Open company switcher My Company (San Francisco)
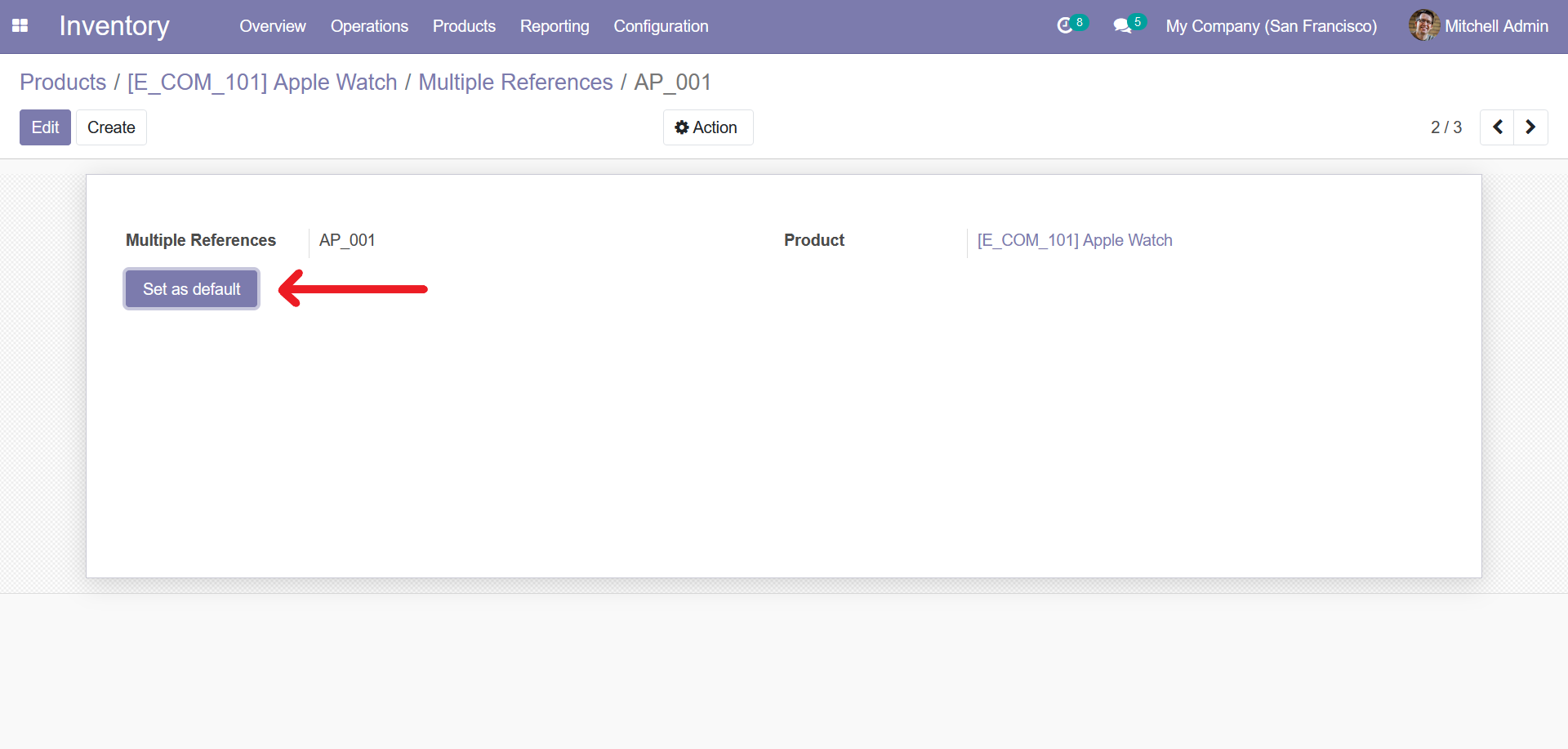This screenshot has width=1568, height=749. point(1272,26)
